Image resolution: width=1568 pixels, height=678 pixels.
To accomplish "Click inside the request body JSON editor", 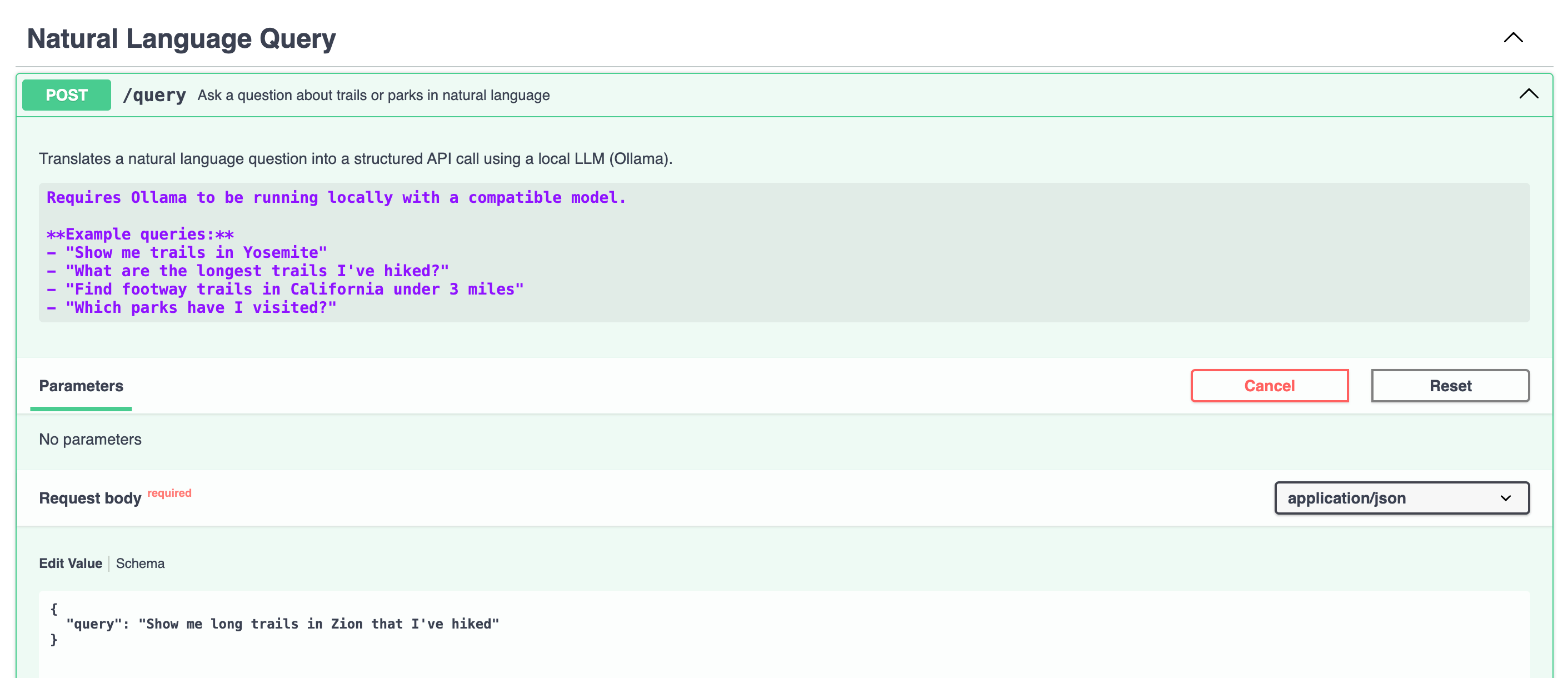I will pos(784,651).
